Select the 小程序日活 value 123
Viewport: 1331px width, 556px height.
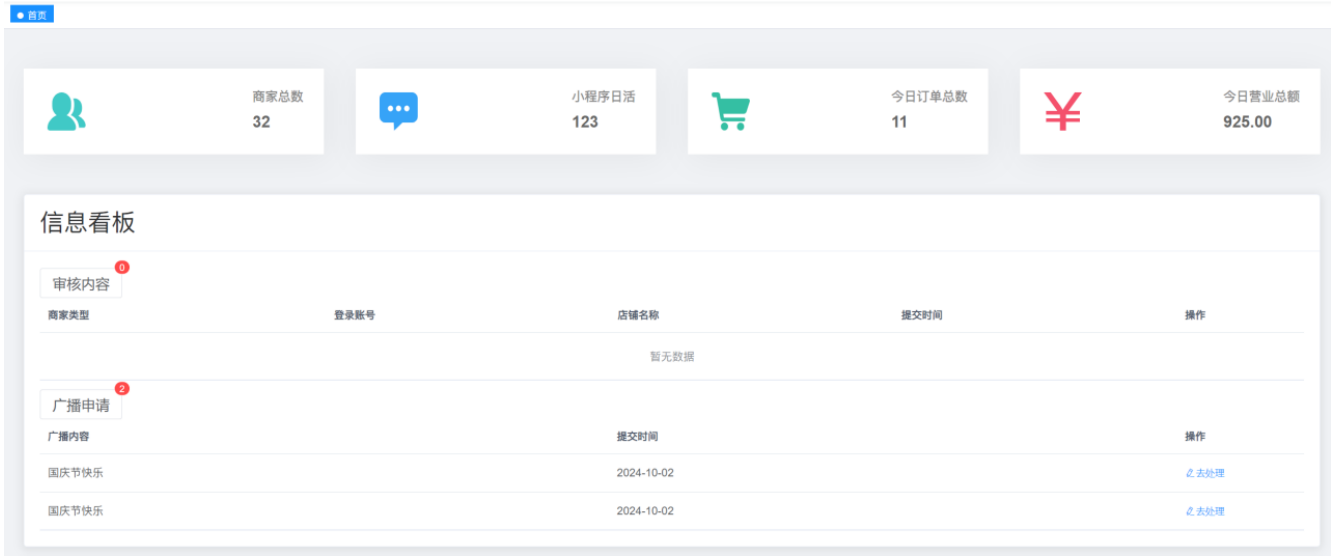(x=585, y=122)
